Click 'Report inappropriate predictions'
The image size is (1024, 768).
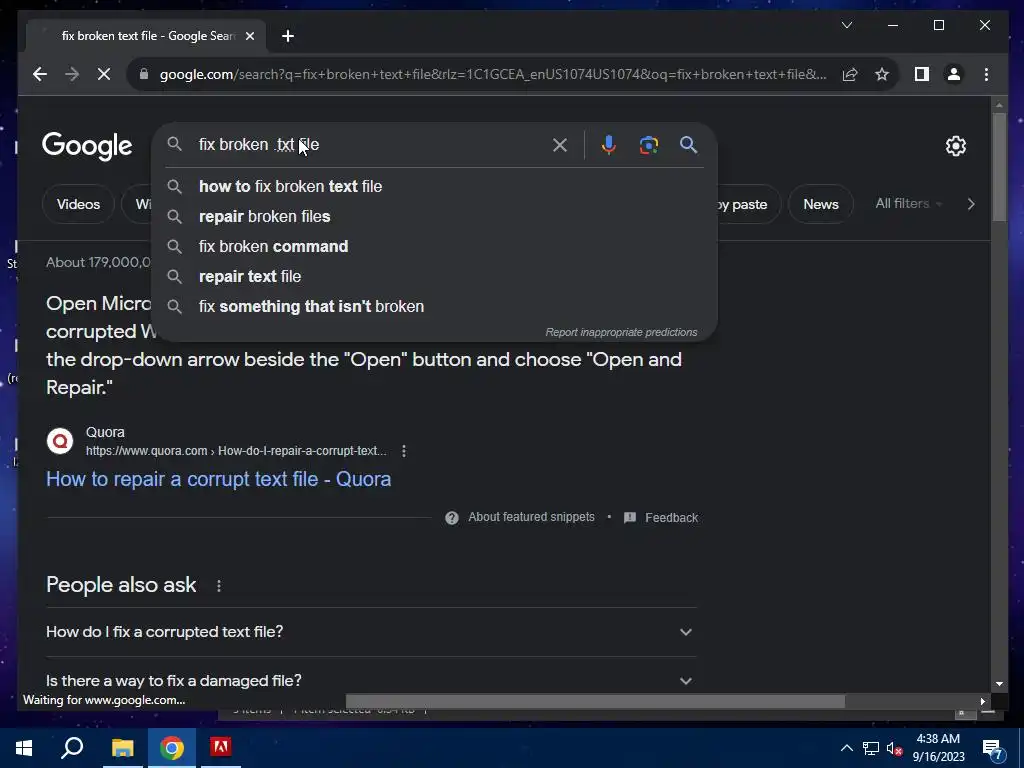pyautogui.click(x=621, y=332)
